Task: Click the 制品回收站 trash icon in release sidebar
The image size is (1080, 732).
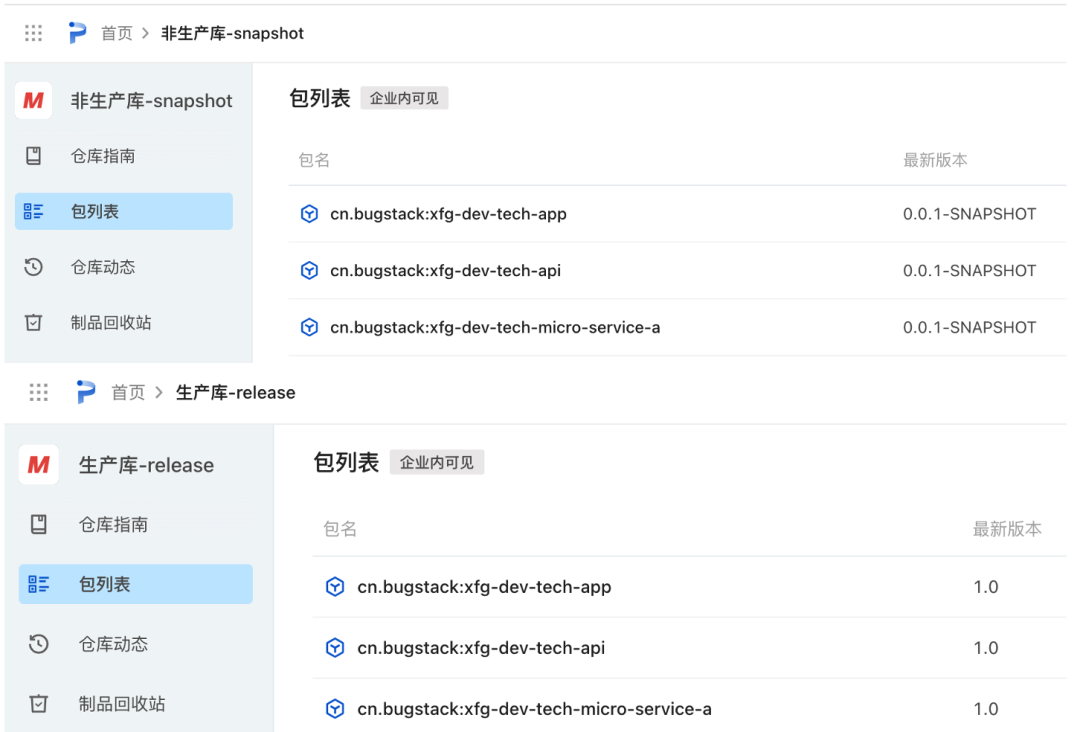Action: click(39, 703)
